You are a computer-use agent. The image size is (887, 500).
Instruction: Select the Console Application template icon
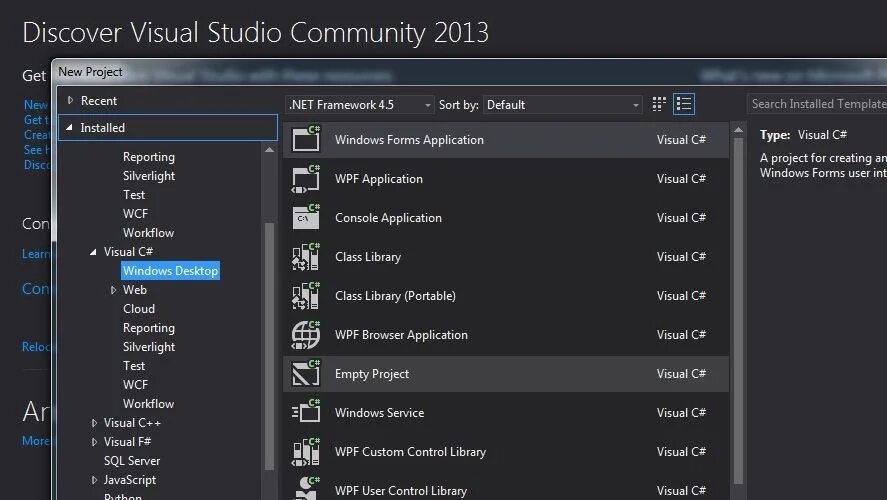(x=306, y=217)
